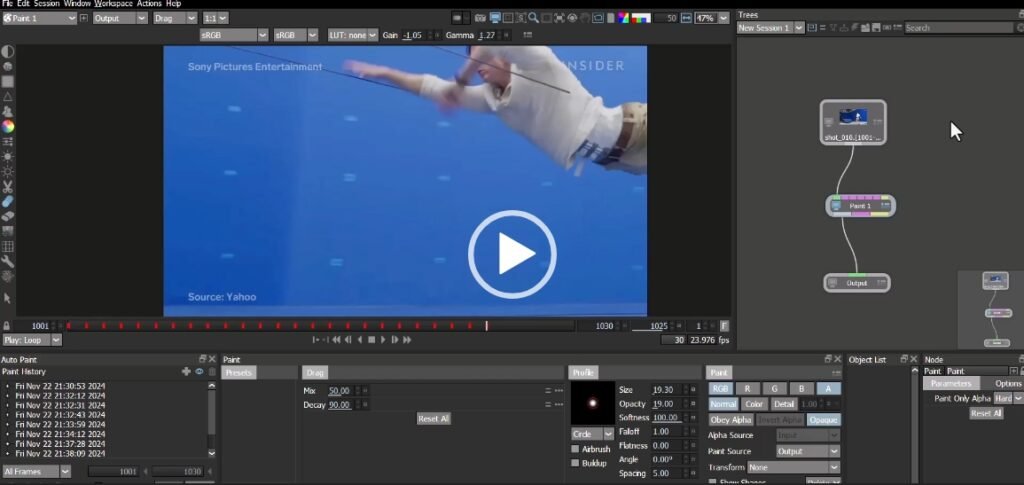This screenshot has width=1024, height=485.
Task: Click the plus icon next to Paint 1 dropdown
Action: pos(83,18)
